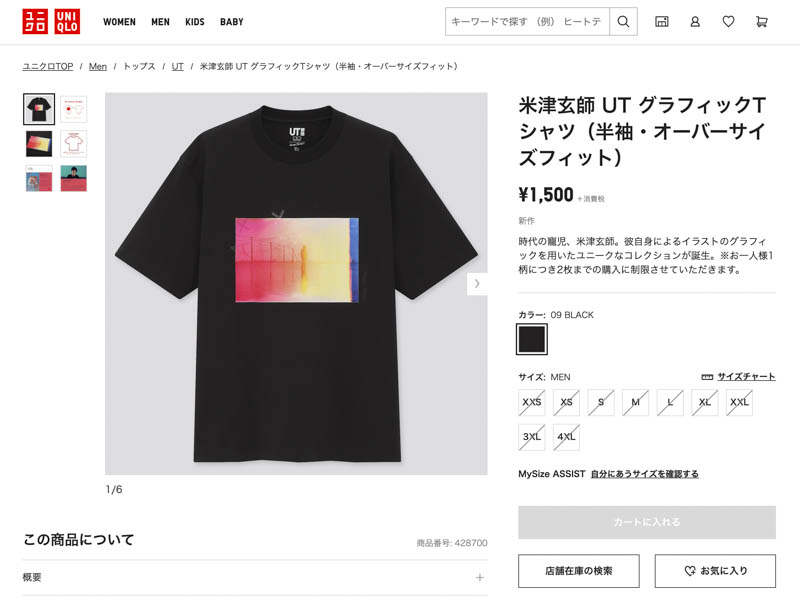Add to favorites with お気に入り button

715,571
